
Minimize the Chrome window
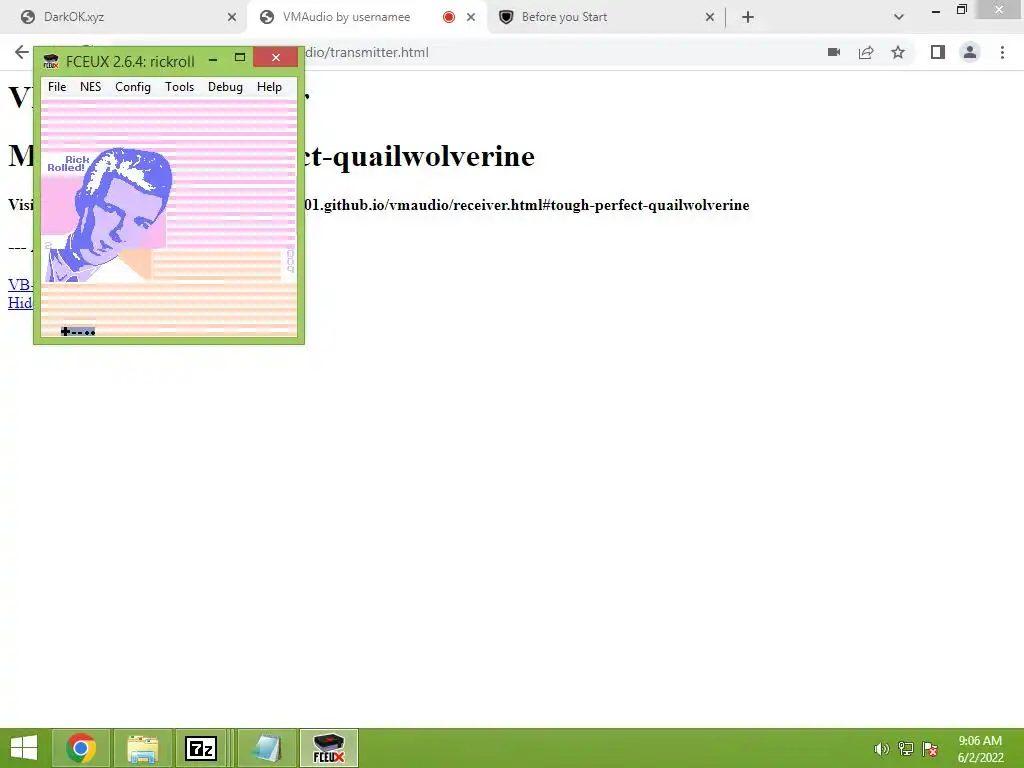tap(936, 10)
